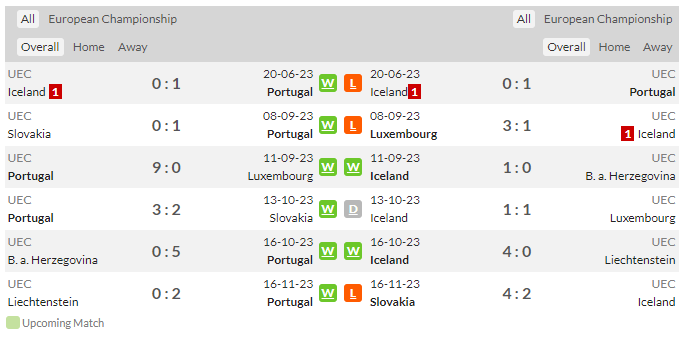Select left All competitions filter
Screen dimensions: 685x361
tap(28, 19)
